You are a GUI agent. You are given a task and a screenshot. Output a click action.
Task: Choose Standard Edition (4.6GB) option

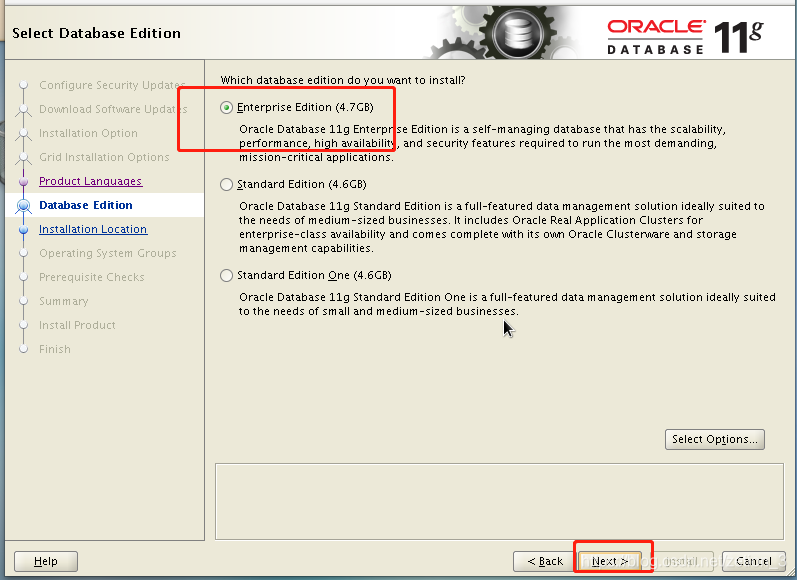click(x=227, y=184)
